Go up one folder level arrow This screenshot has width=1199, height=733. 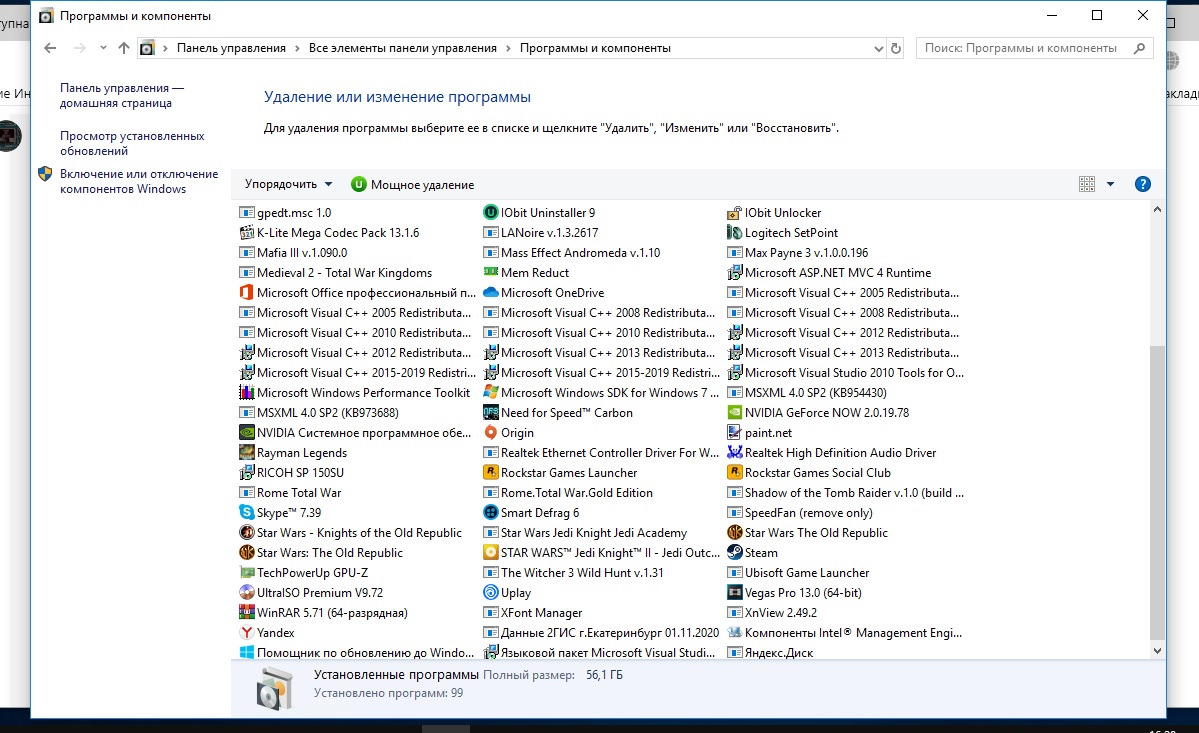(124, 48)
